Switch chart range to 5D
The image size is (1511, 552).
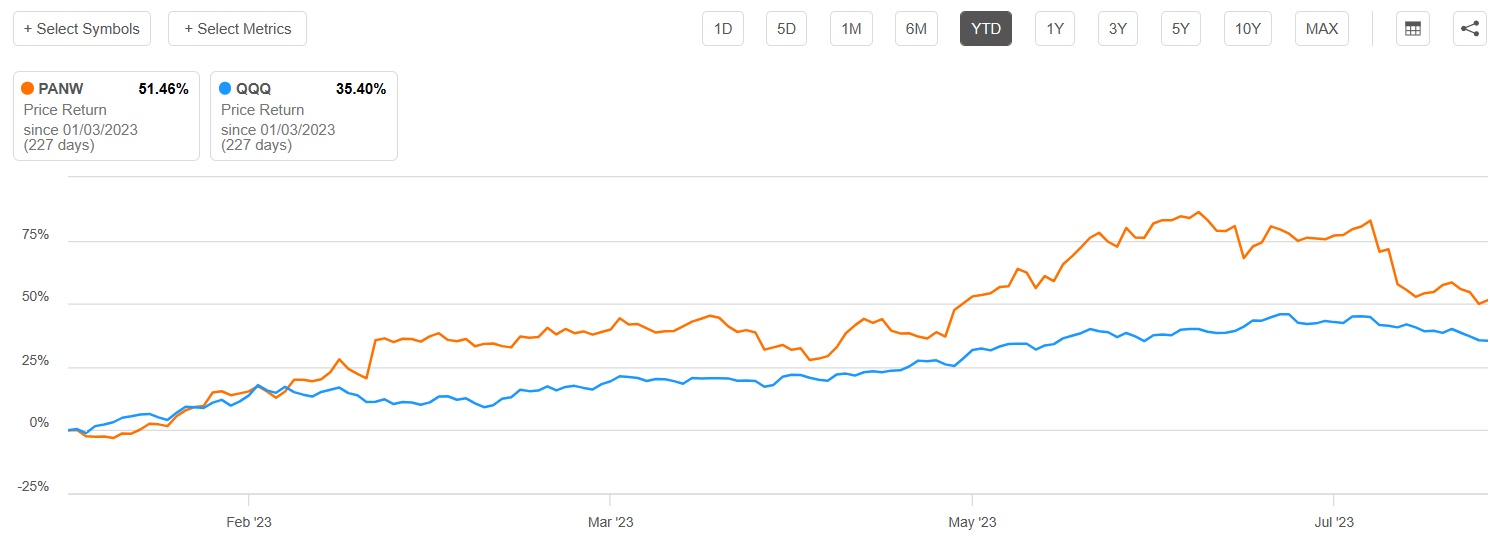coord(787,29)
